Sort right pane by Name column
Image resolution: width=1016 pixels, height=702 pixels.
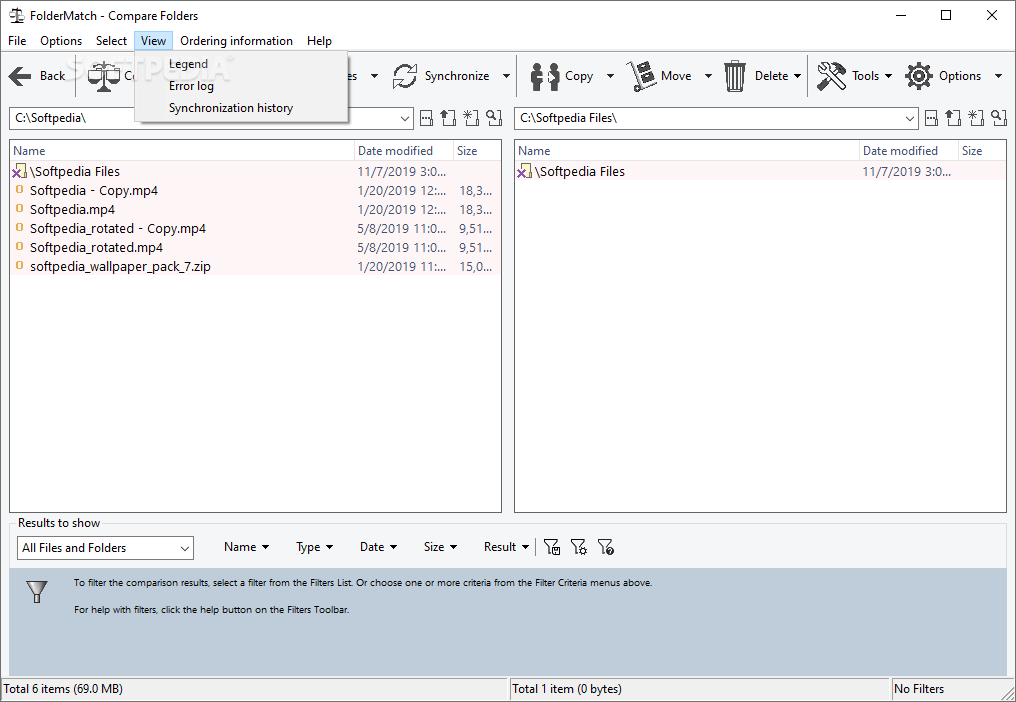click(x=687, y=150)
